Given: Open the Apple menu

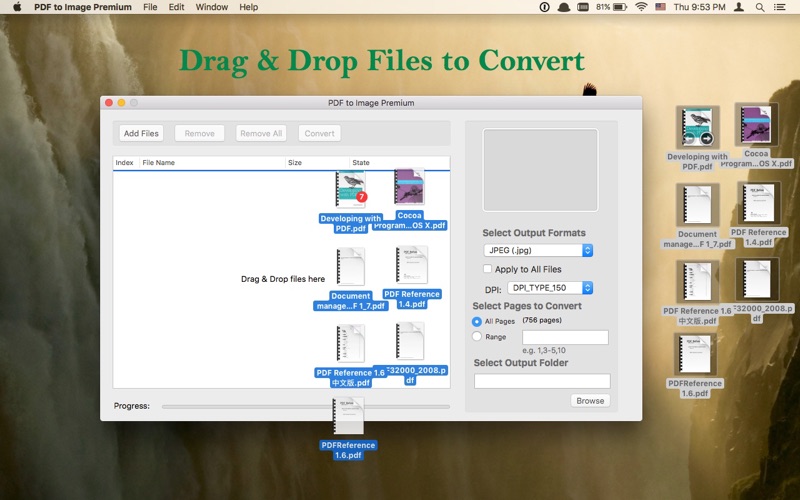Looking at the screenshot, I should coord(17,7).
